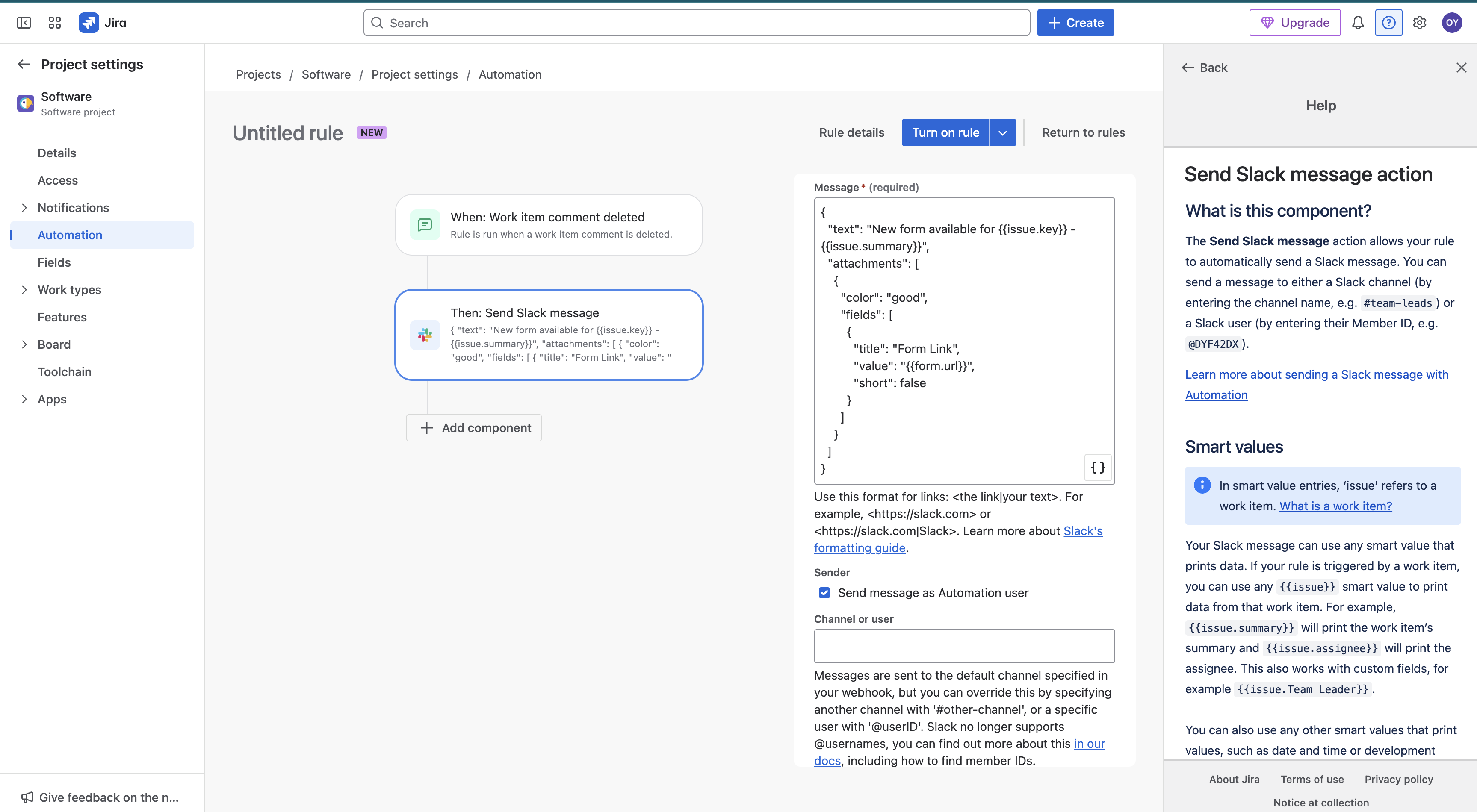Screen dimensions: 1477x812
Task: Click the comment icon on the trigger component
Action: click(425, 225)
